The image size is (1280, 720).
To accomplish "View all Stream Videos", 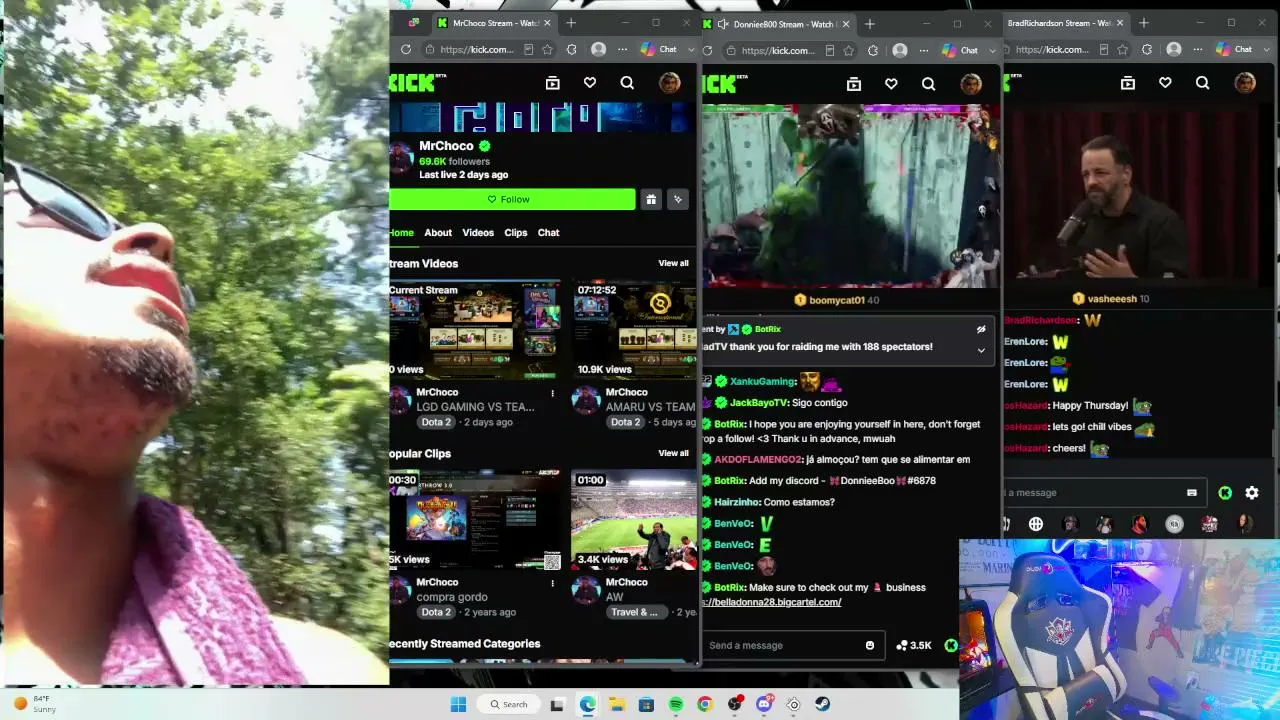I will tap(673, 263).
